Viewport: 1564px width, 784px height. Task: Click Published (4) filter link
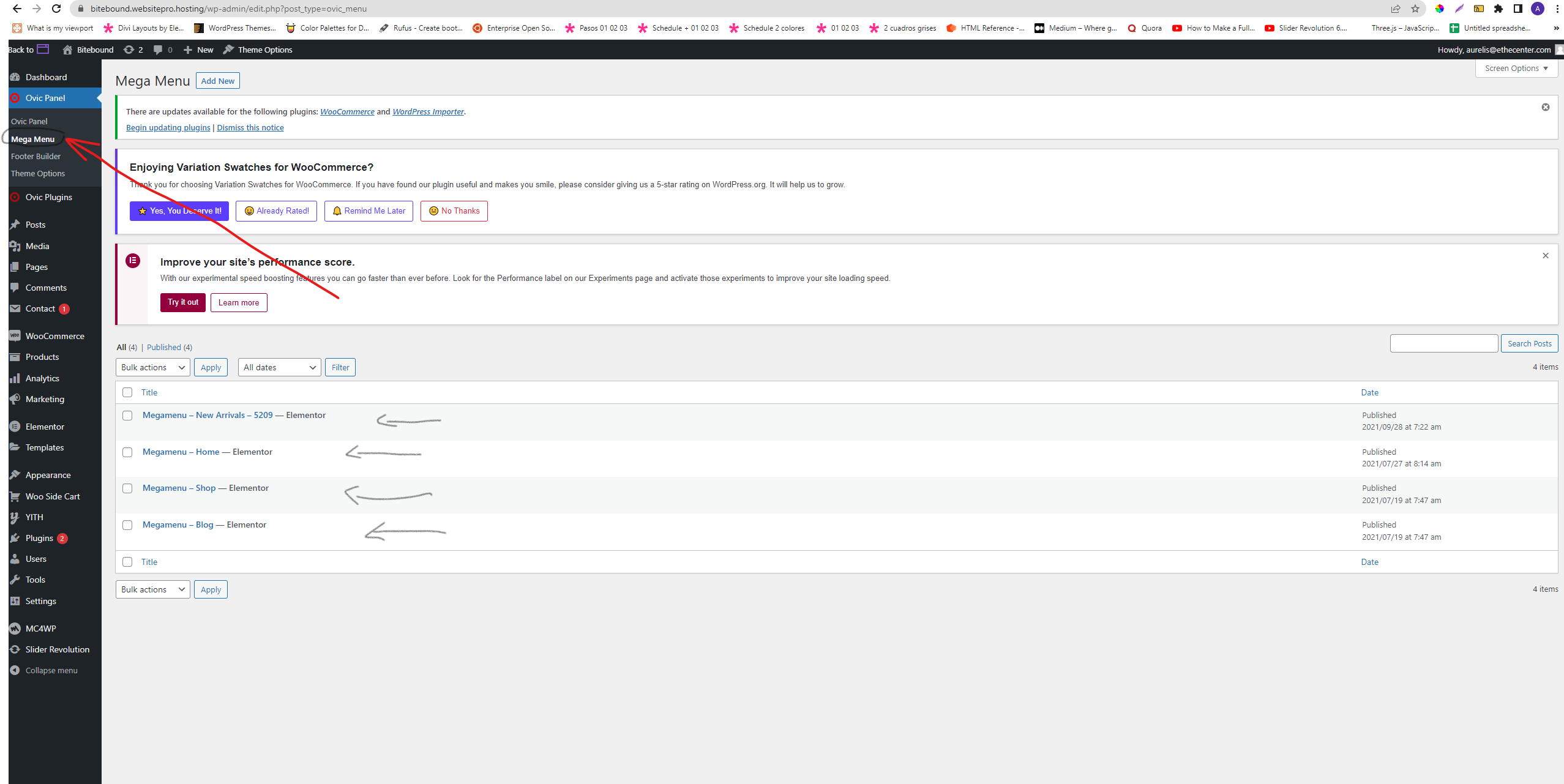coord(170,347)
